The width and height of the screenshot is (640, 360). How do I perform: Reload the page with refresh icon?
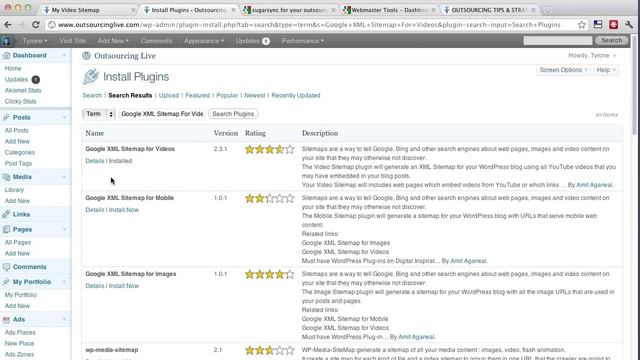coord(36,25)
